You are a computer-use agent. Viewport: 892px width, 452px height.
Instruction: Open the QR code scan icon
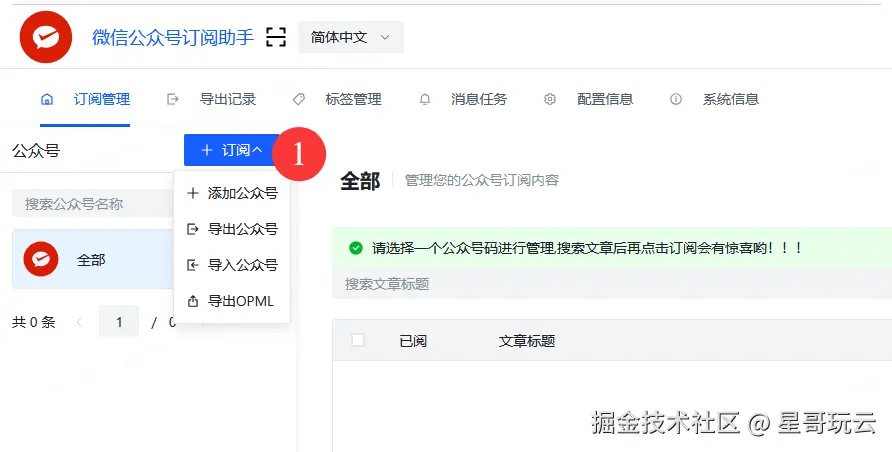(276, 37)
